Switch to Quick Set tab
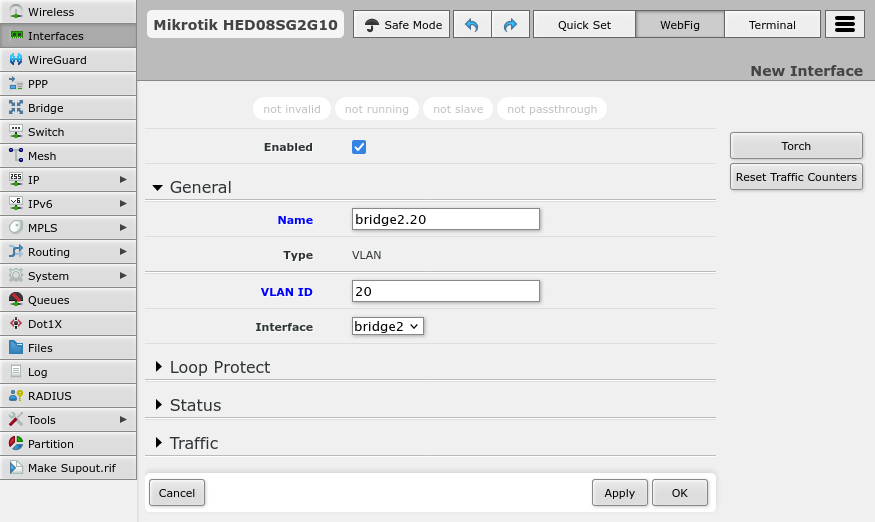875x522 pixels. pos(584,25)
